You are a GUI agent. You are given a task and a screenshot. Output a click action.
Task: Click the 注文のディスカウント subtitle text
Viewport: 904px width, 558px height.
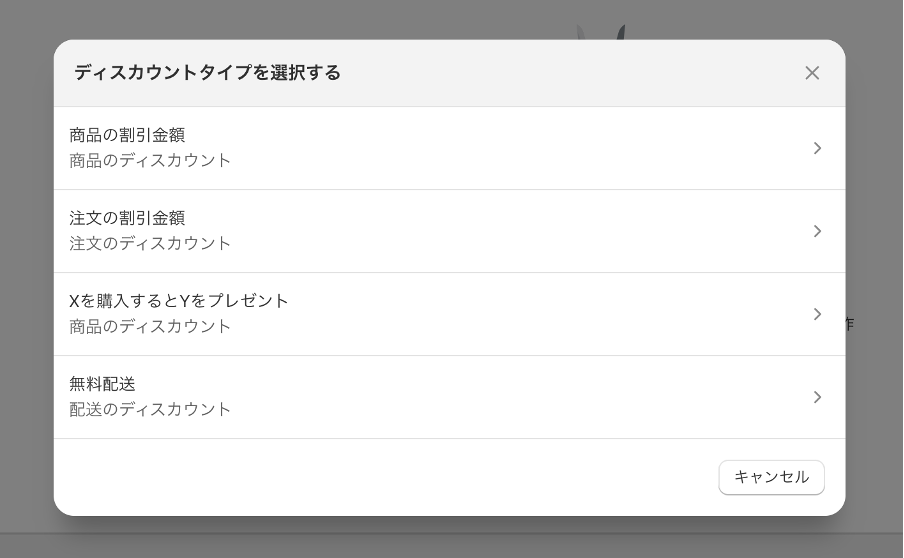(x=150, y=243)
